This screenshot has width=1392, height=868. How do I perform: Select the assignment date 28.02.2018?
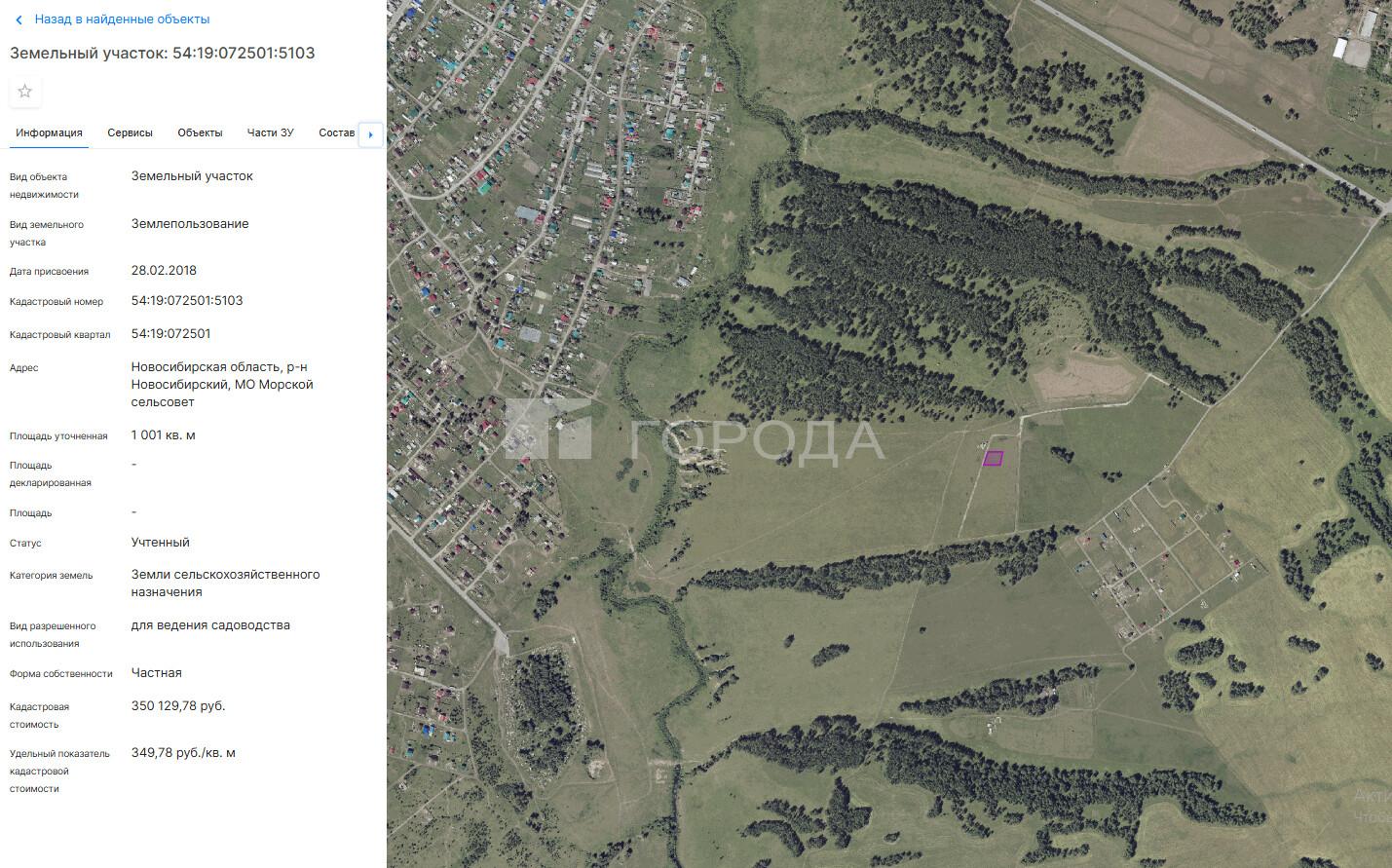point(164,270)
